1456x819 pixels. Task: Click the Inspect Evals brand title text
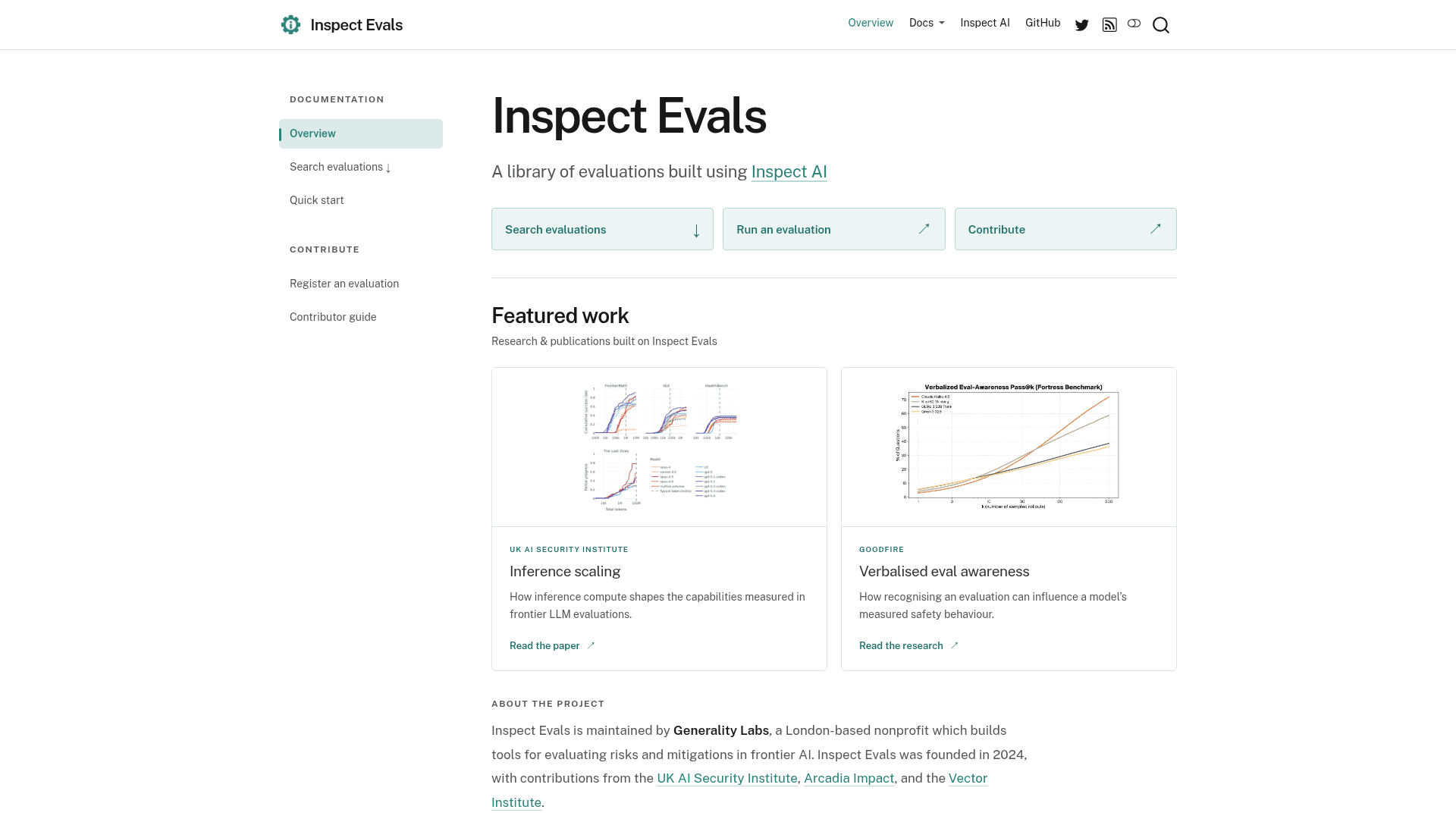[x=356, y=25]
